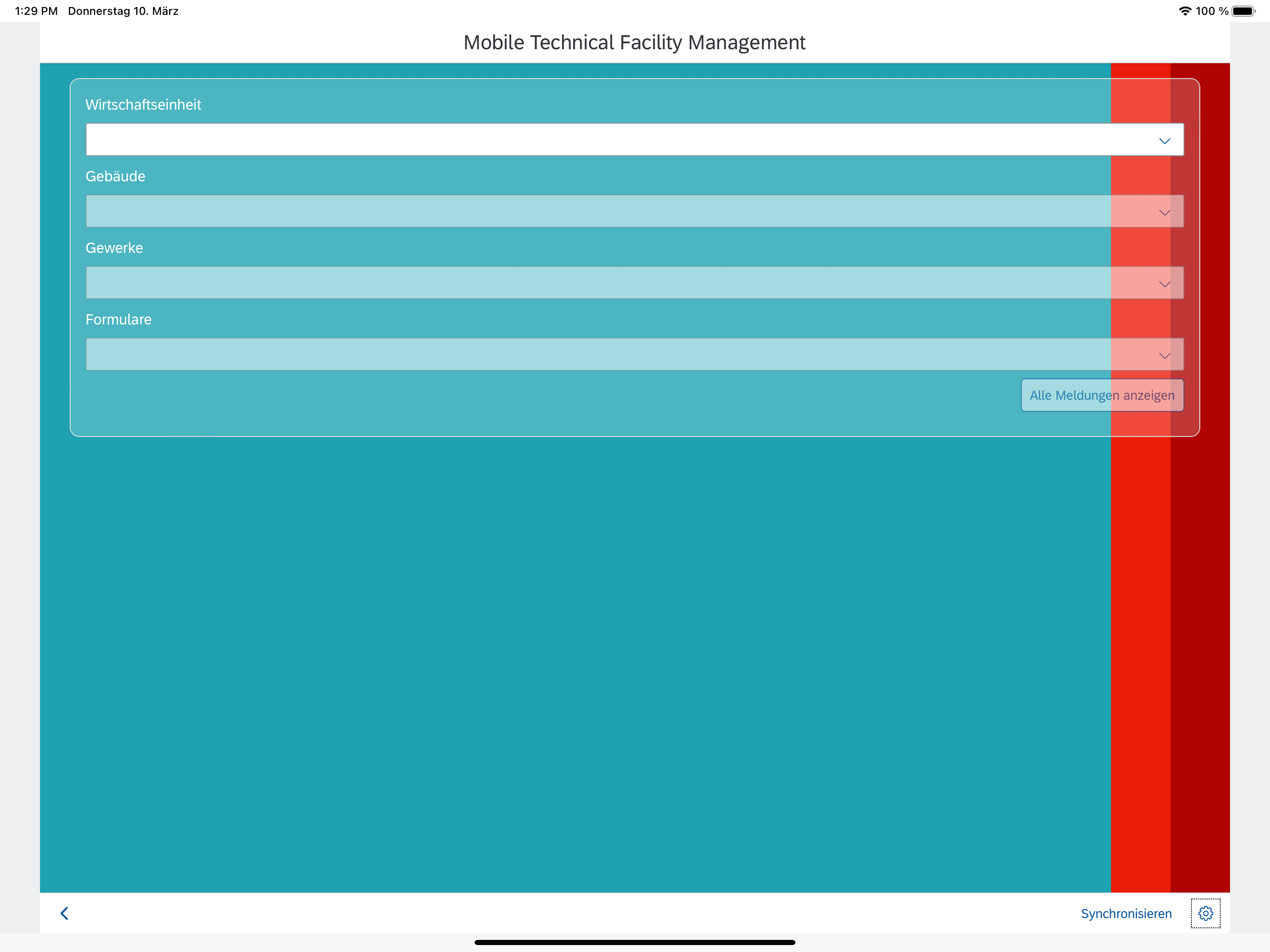Tap the Synchronisieren link
Image resolution: width=1270 pixels, height=952 pixels.
1126,913
